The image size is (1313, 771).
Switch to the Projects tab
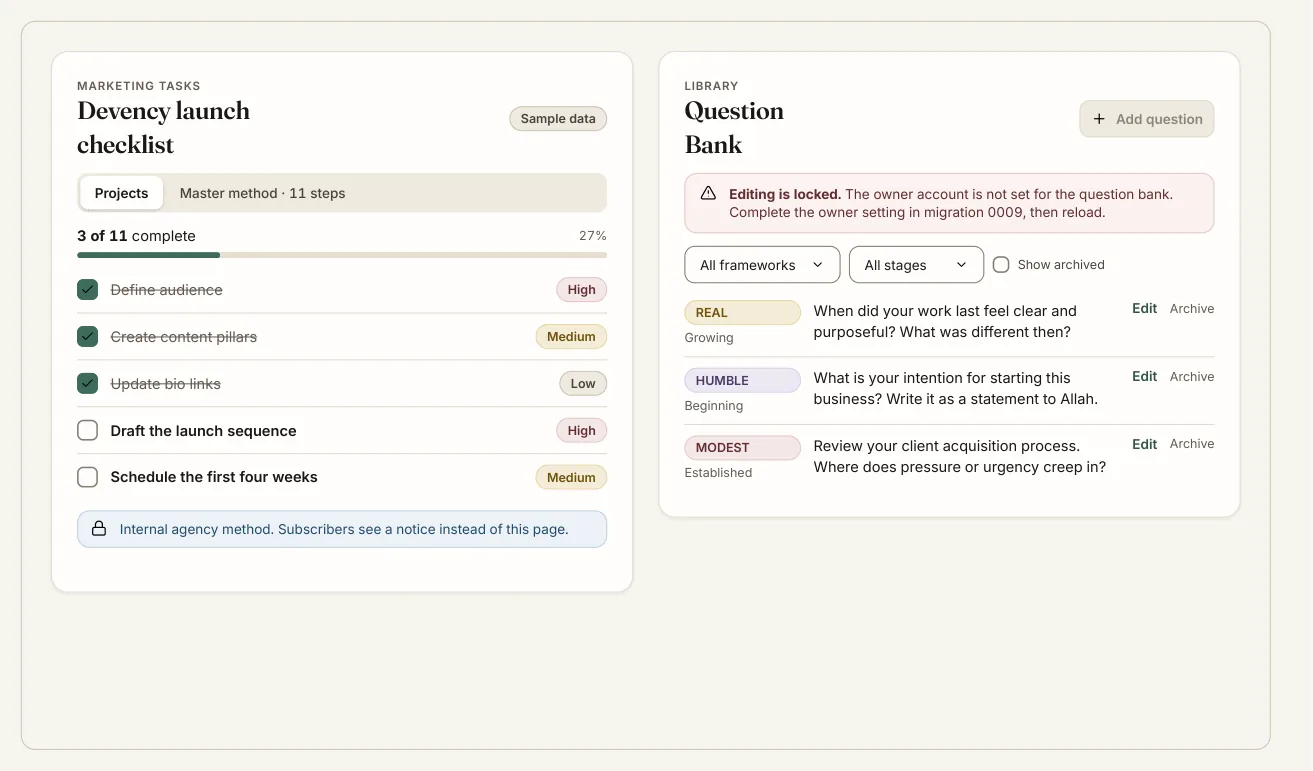[x=121, y=193]
